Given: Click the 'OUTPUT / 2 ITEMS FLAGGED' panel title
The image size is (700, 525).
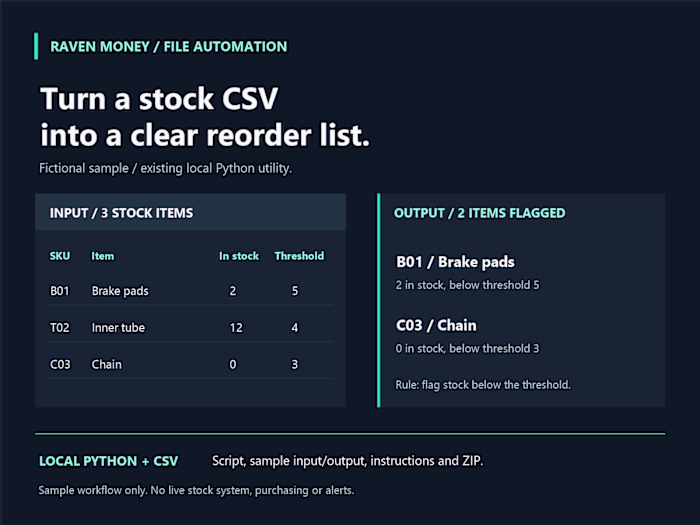Looking at the screenshot, I should (479, 213).
